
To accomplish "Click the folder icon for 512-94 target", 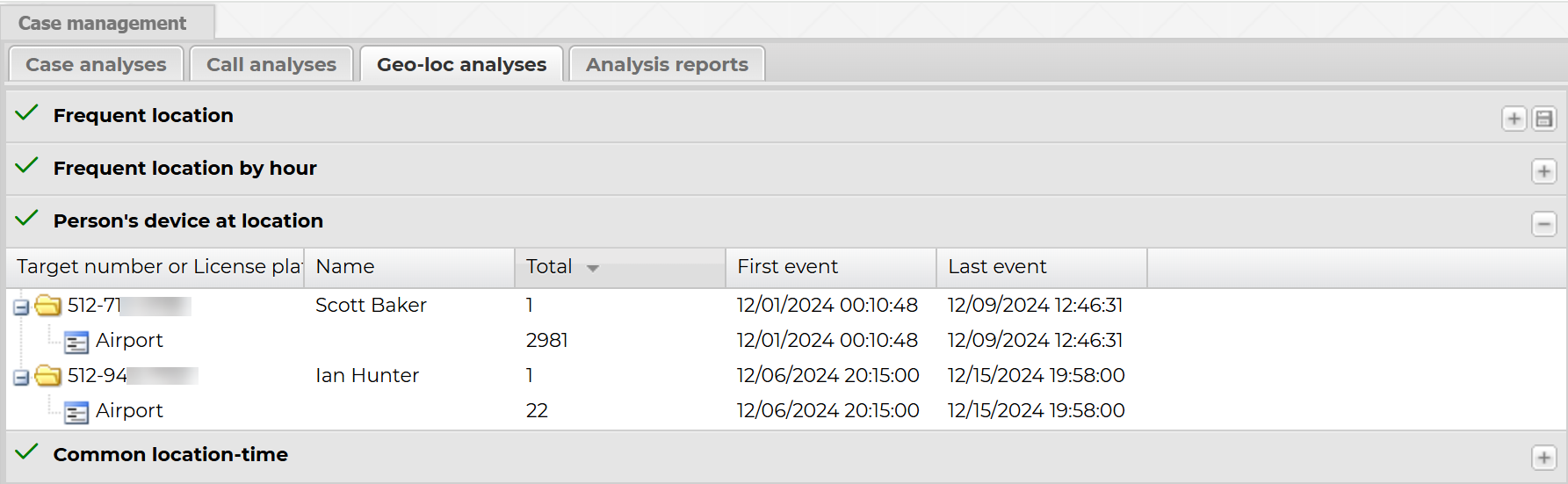I will [x=48, y=375].
